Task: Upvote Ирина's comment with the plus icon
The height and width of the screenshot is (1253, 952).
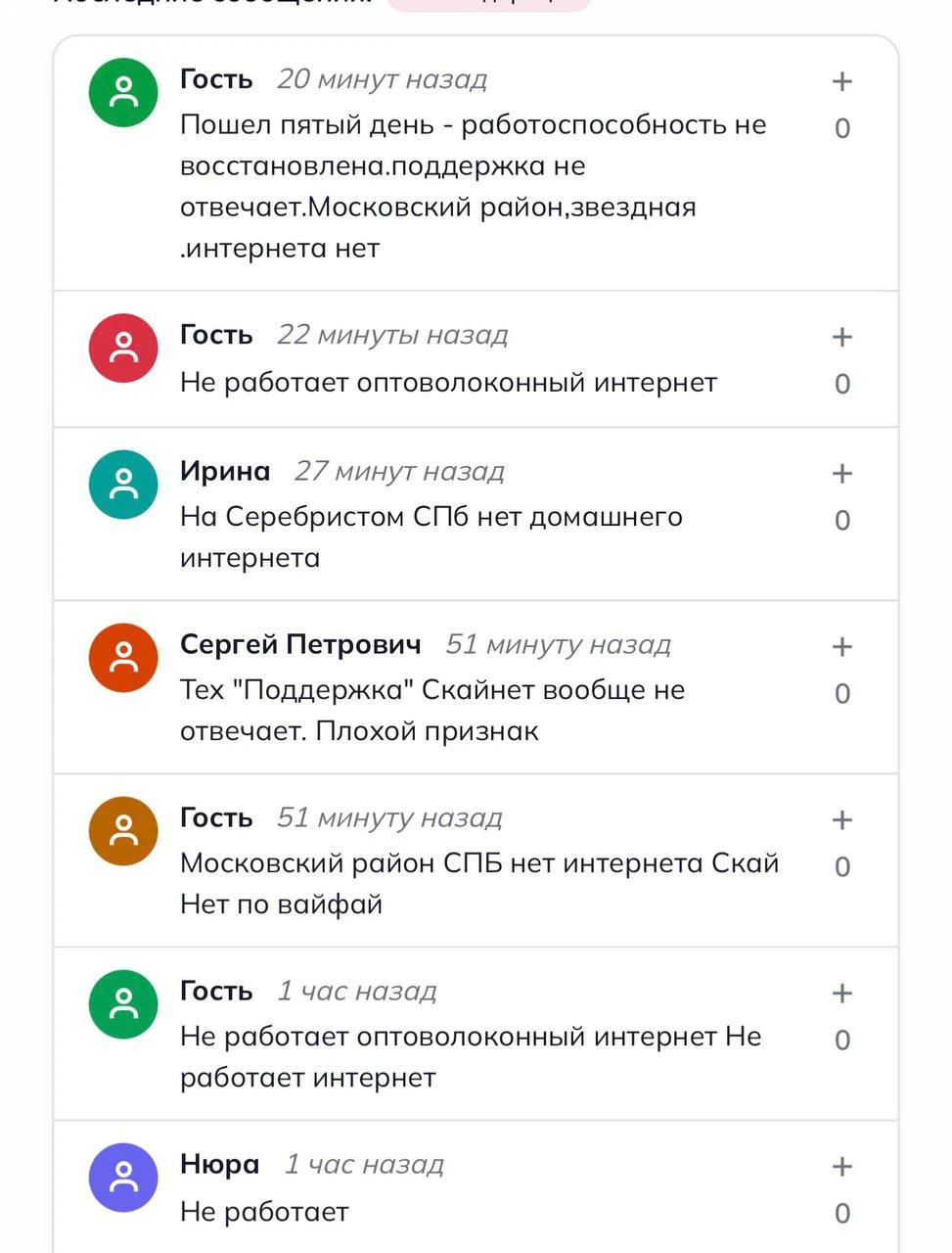Action: [x=841, y=474]
